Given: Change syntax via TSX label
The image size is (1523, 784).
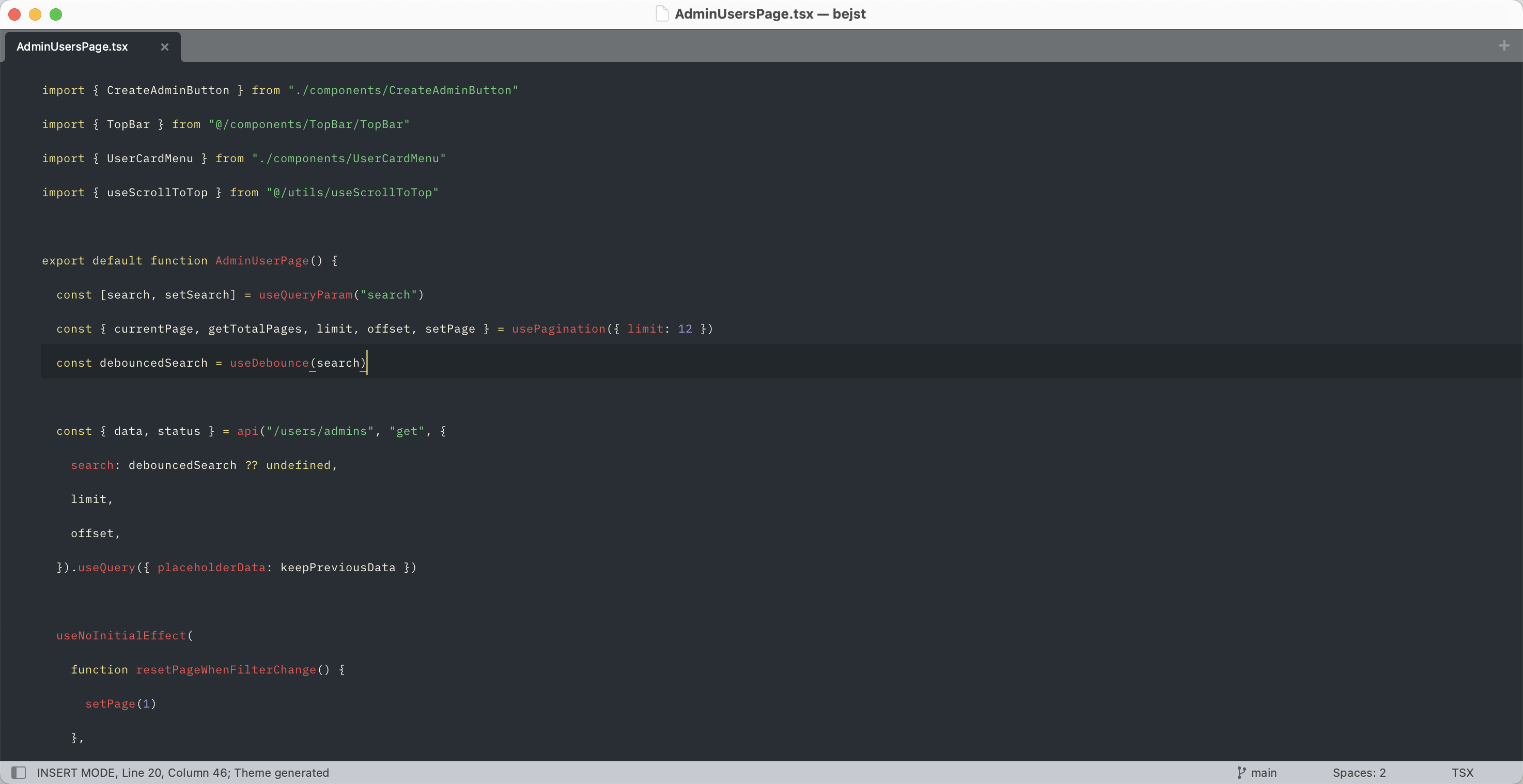Looking at the screenshot, I should 1462,772.
